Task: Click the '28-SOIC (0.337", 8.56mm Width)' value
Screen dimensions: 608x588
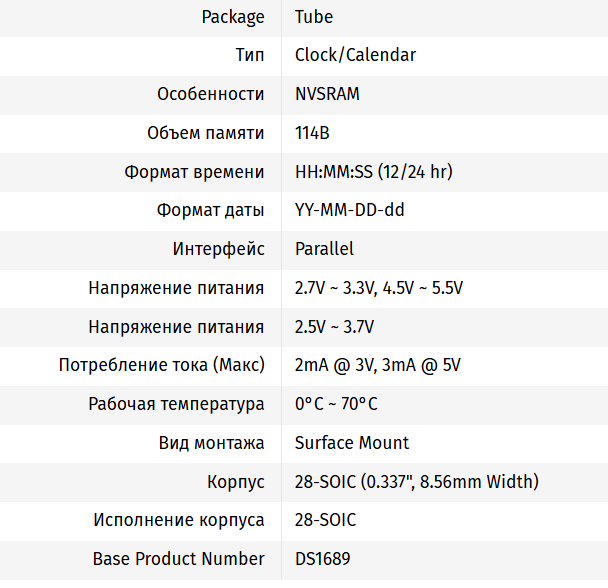Action: pyautogui.click(x=416, y=482)
